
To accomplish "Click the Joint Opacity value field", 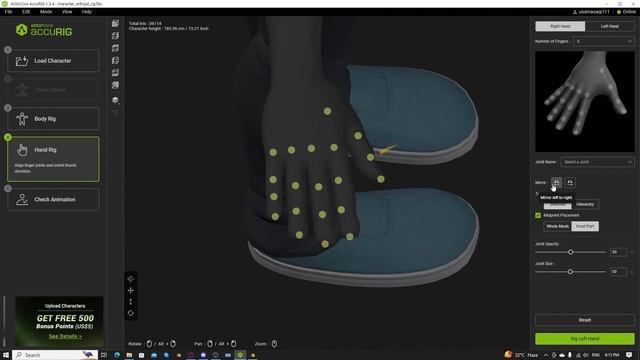I will pos(618,252).
